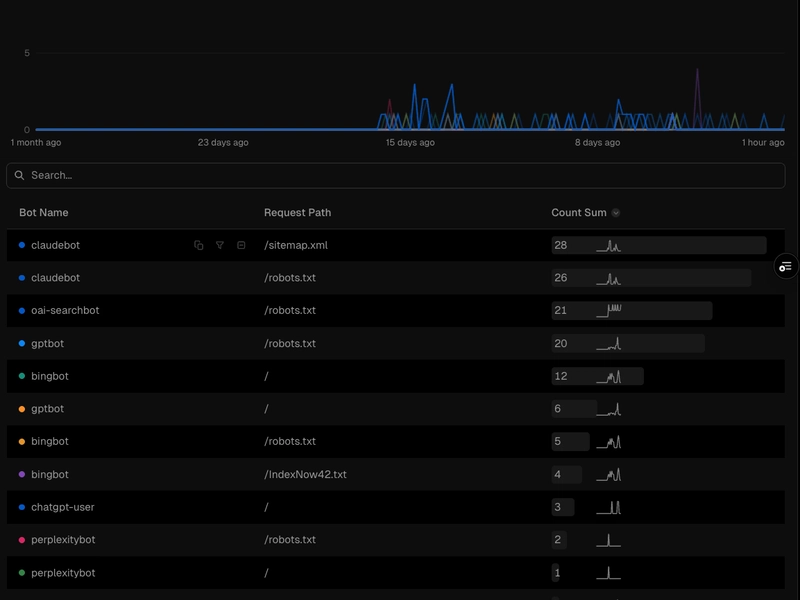Click purple dot of bingbot /IndexNow42.txt row
This screenshot has width=800, height=600.
click(22, 474)
